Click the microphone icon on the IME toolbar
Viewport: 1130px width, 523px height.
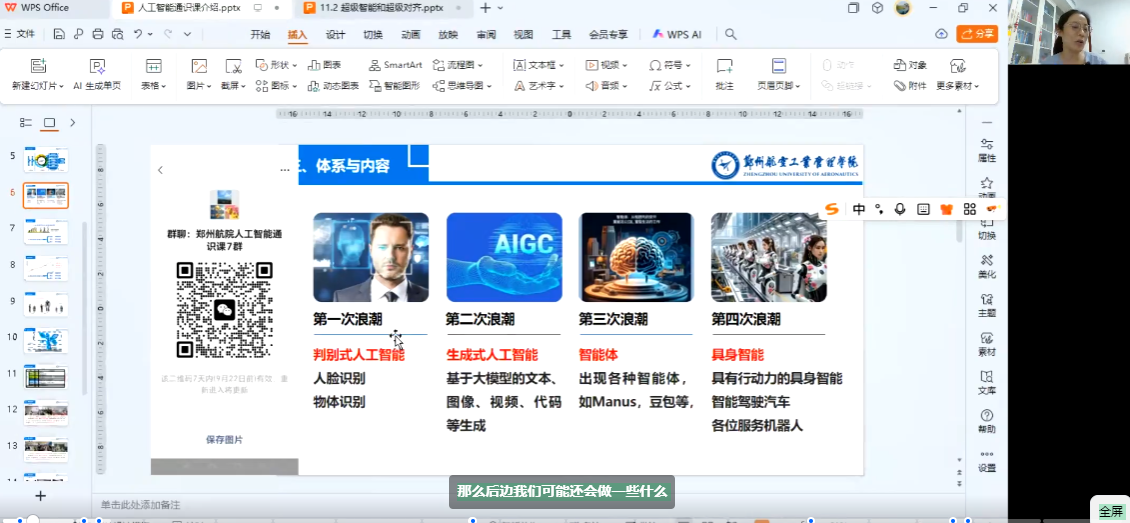tap(900, 209)
